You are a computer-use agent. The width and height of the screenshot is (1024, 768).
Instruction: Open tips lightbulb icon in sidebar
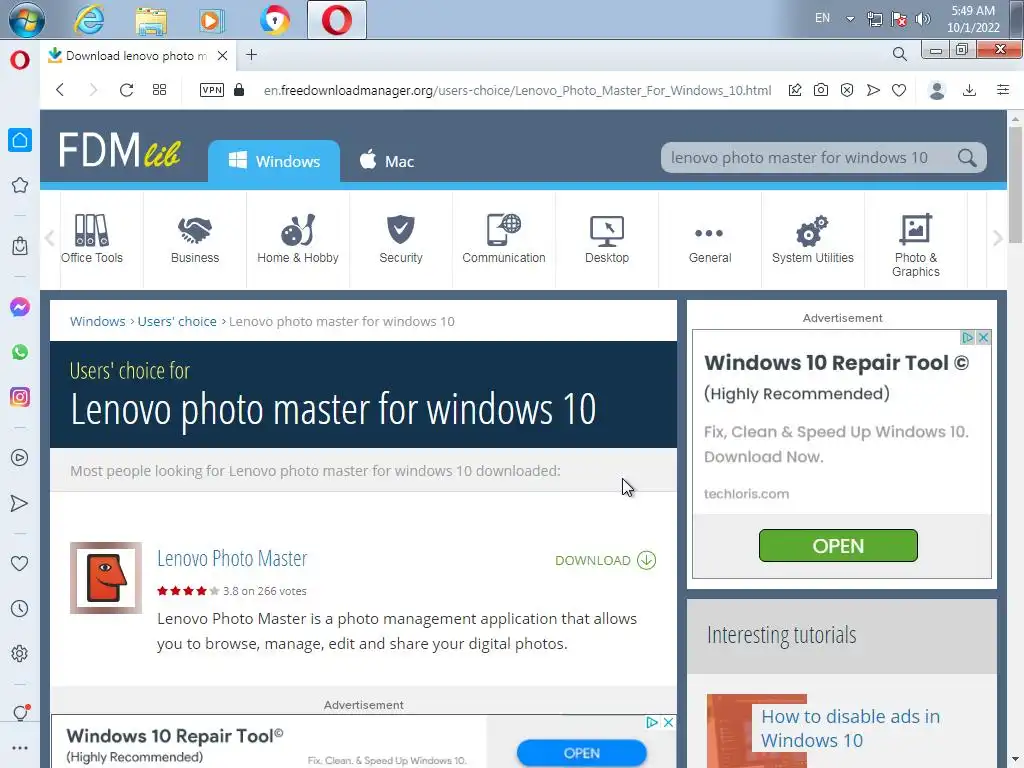20,712
